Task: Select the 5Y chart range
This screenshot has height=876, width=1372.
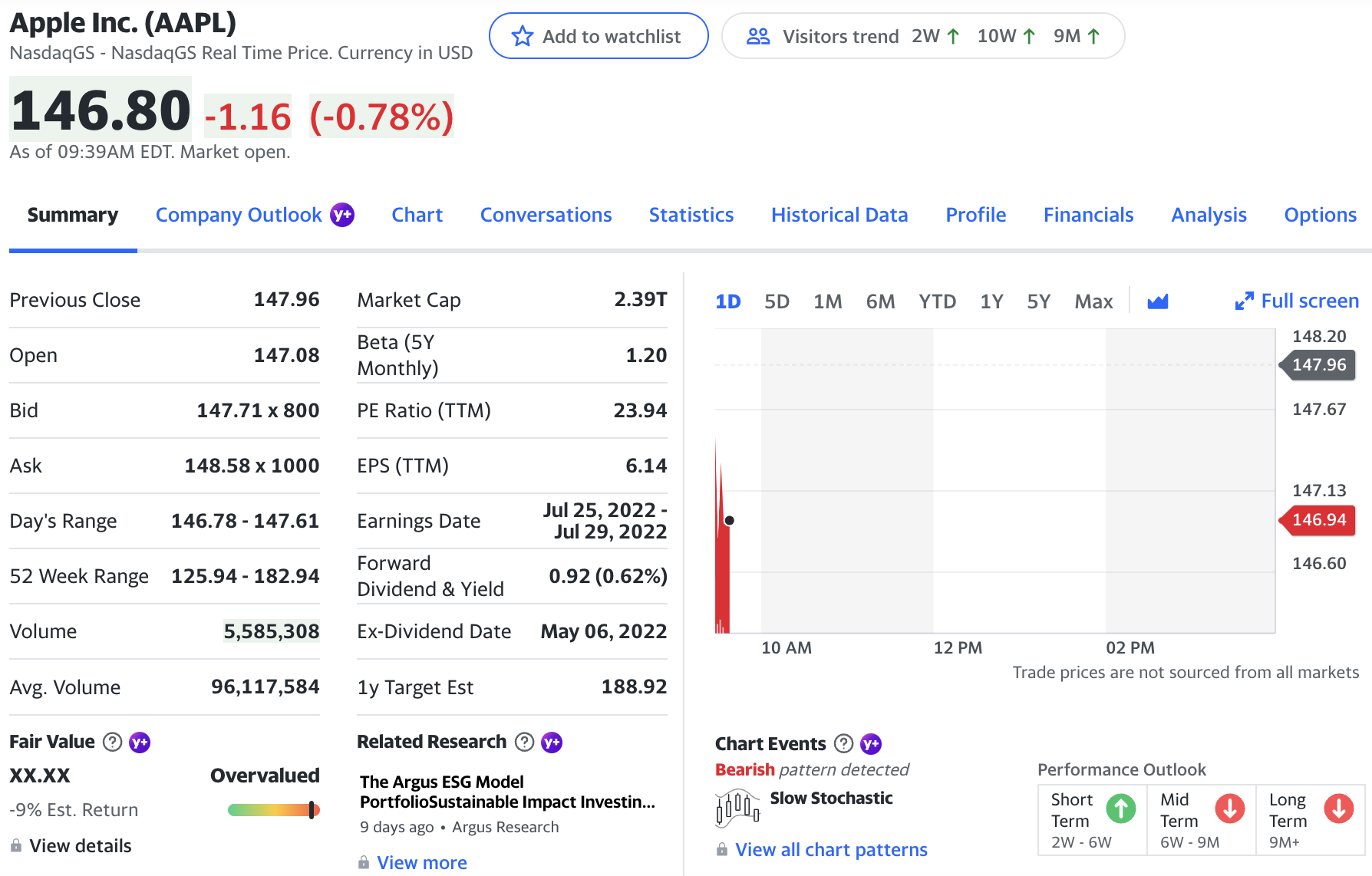Action: point(1039,301)
